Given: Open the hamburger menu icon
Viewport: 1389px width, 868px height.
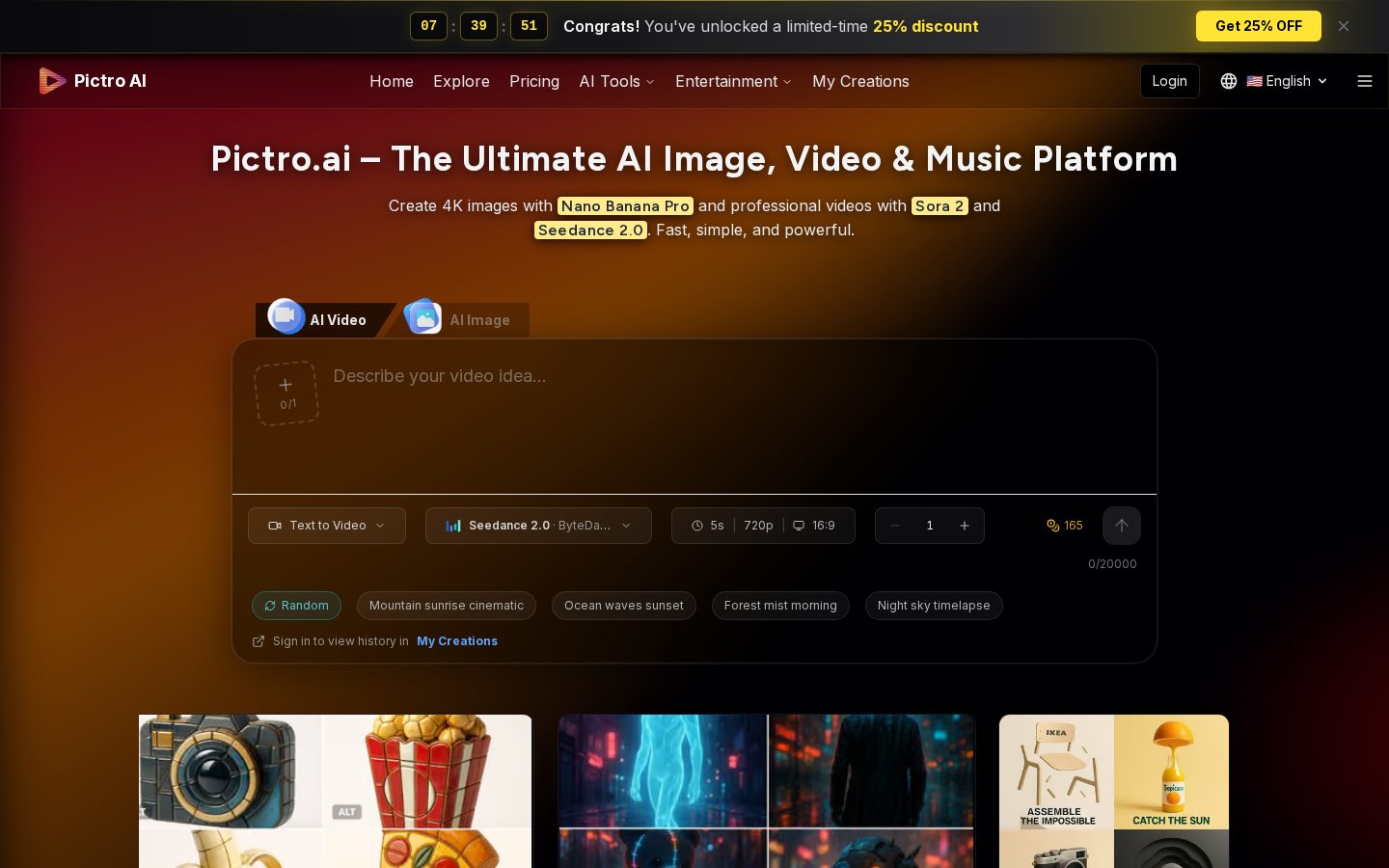Looking at the screenshot, I should click(1365, 81).
